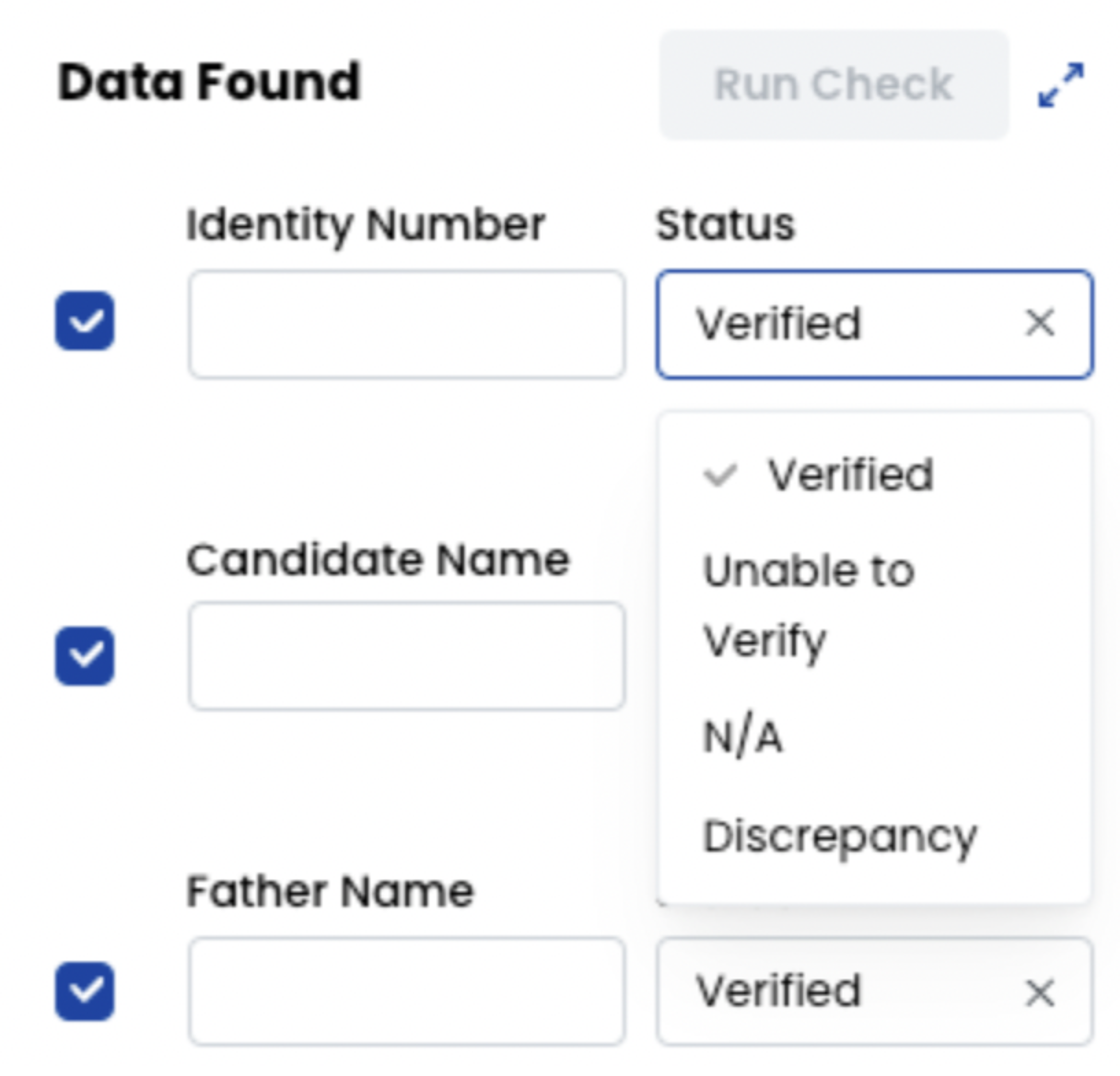1120x1076 pixels.
Task: Click the Data Found heading
Action: coord(209,82)
